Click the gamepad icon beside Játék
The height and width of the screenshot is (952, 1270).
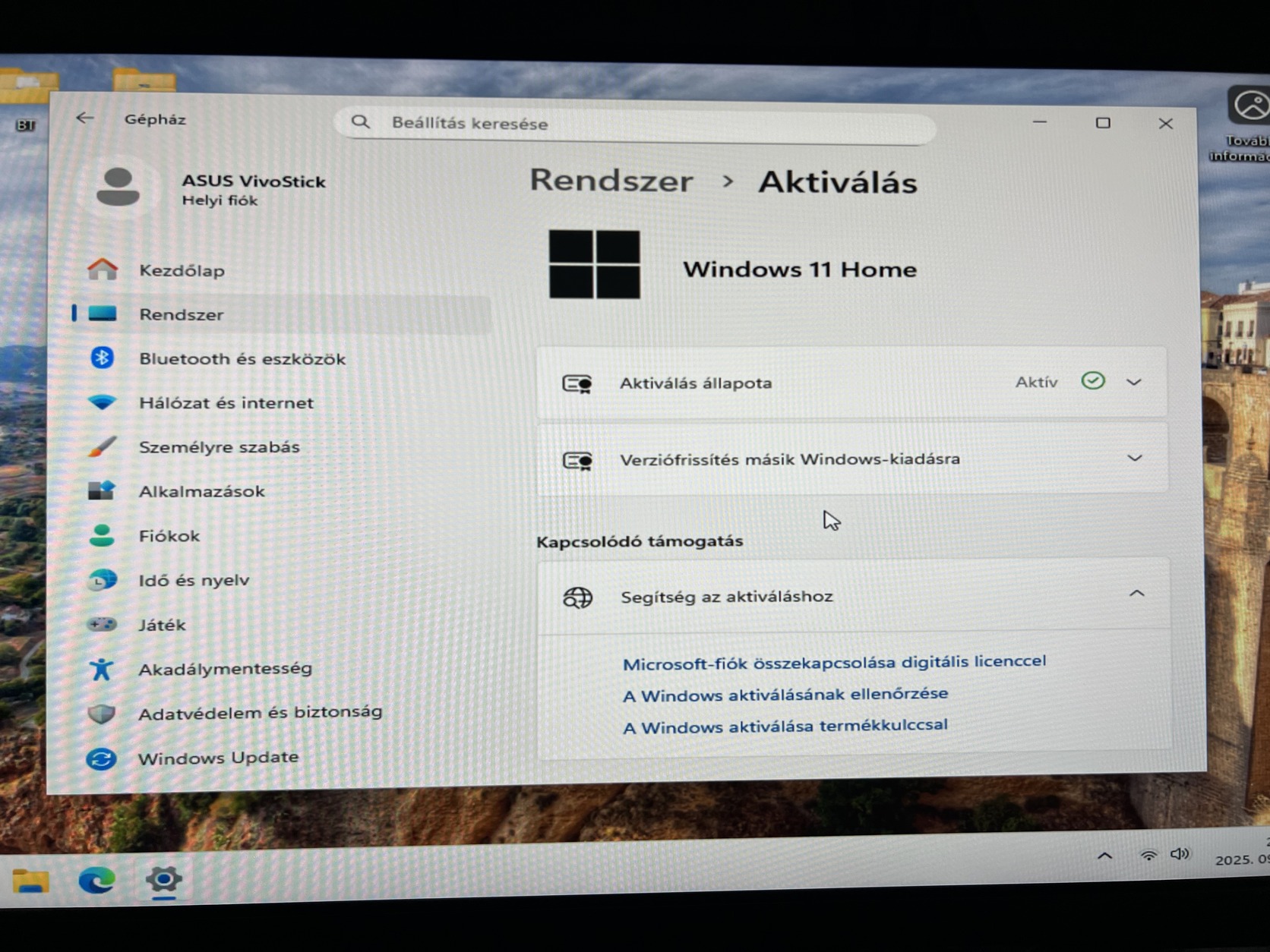click(101, 624)
